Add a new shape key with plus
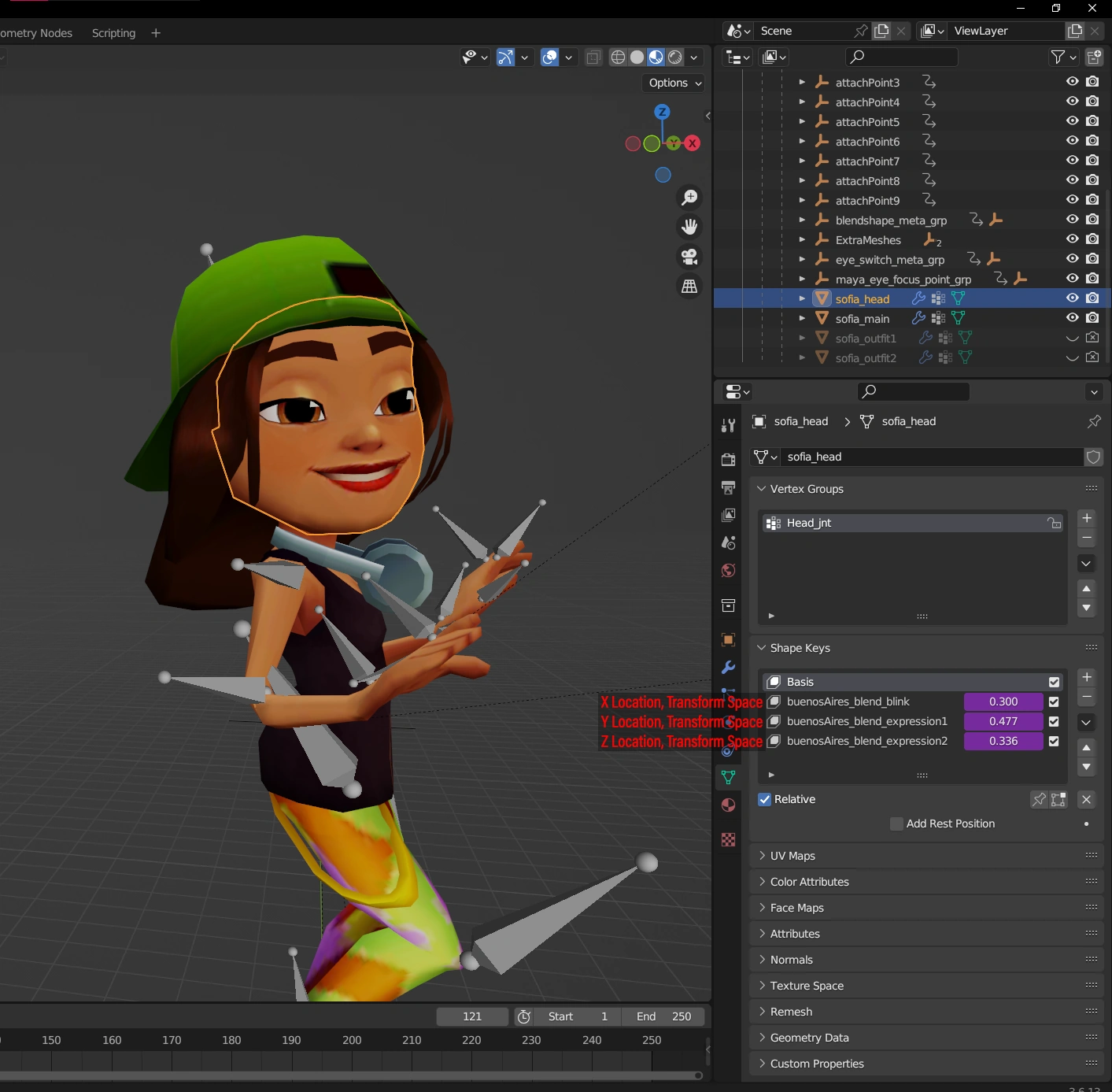 pyautogui.click(x=1086, y=677)
